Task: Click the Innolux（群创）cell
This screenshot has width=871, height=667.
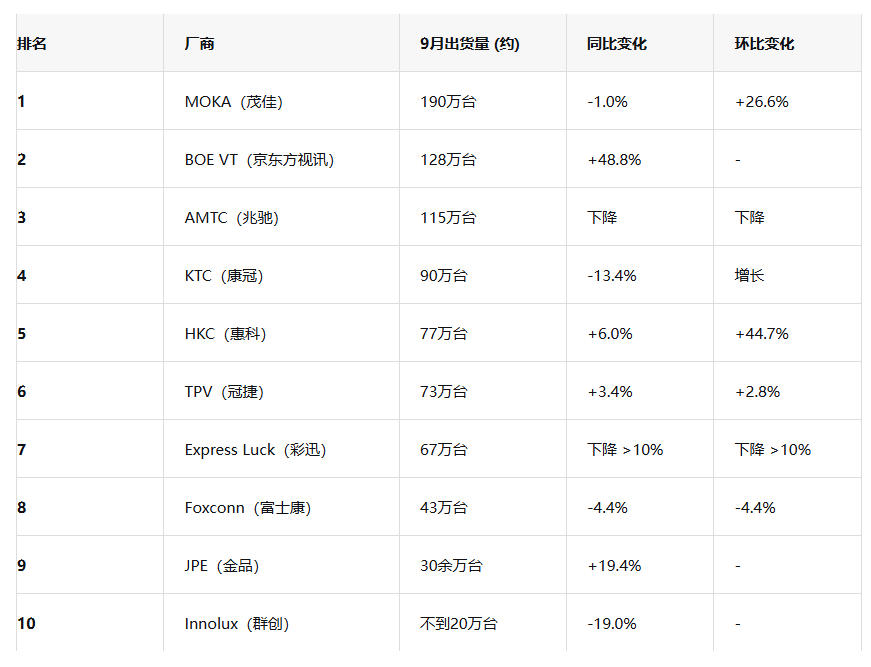Action: click(237, 624)
